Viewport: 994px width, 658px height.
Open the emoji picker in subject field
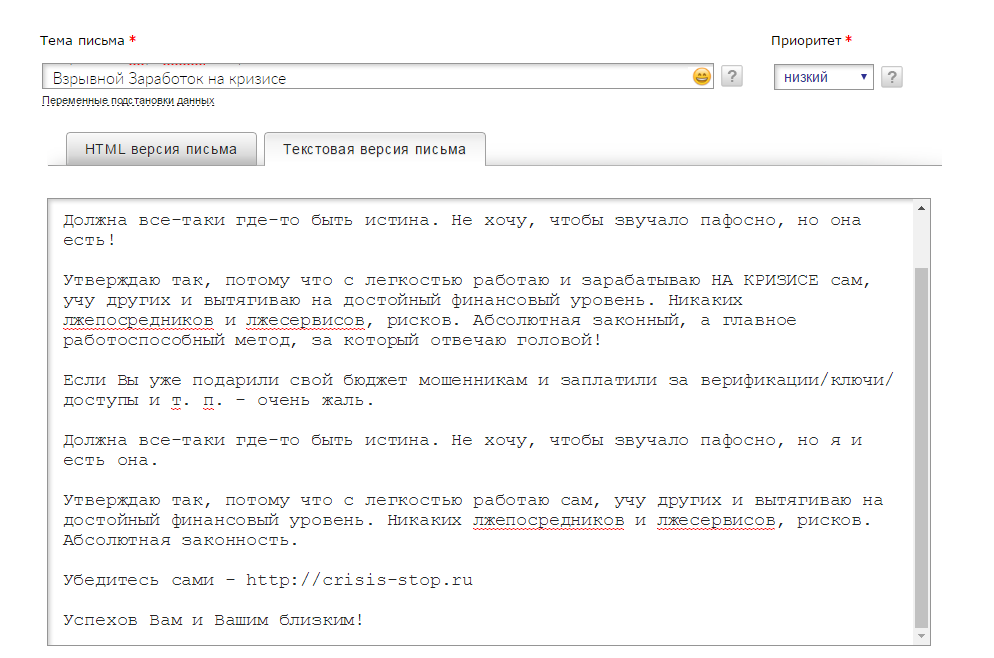point(702,77)
